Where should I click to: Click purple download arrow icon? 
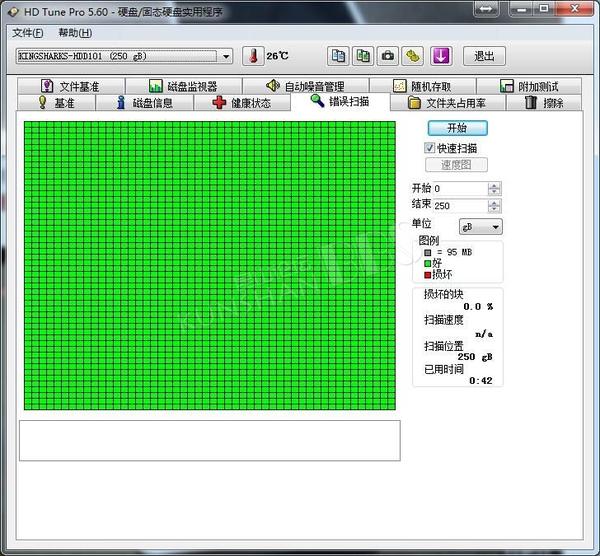click(441, 56)
